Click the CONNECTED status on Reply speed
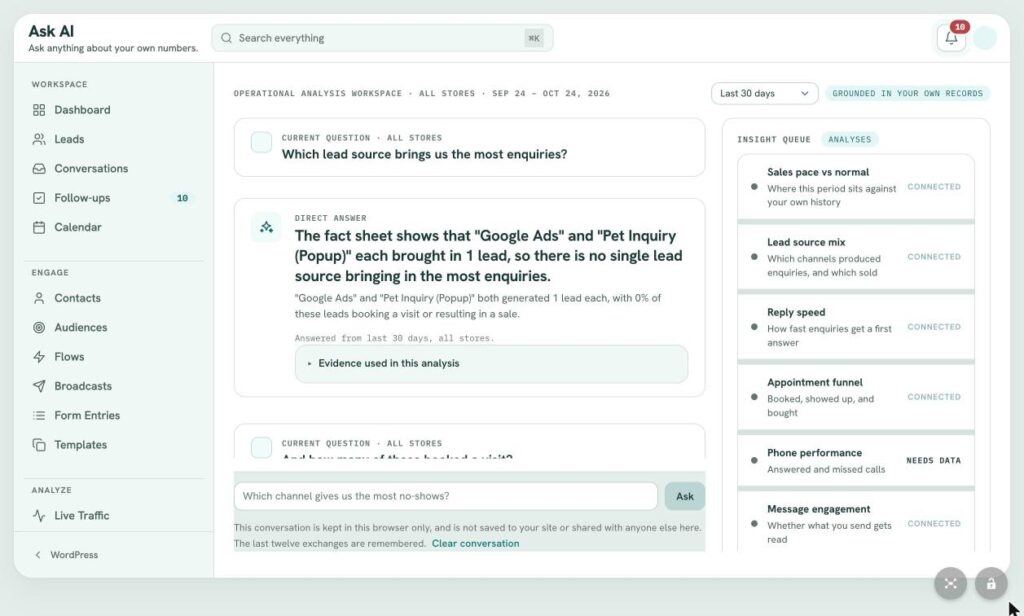Image resolution: width=1024 pixels, height=616 pixels. click(x=934, y=327)
